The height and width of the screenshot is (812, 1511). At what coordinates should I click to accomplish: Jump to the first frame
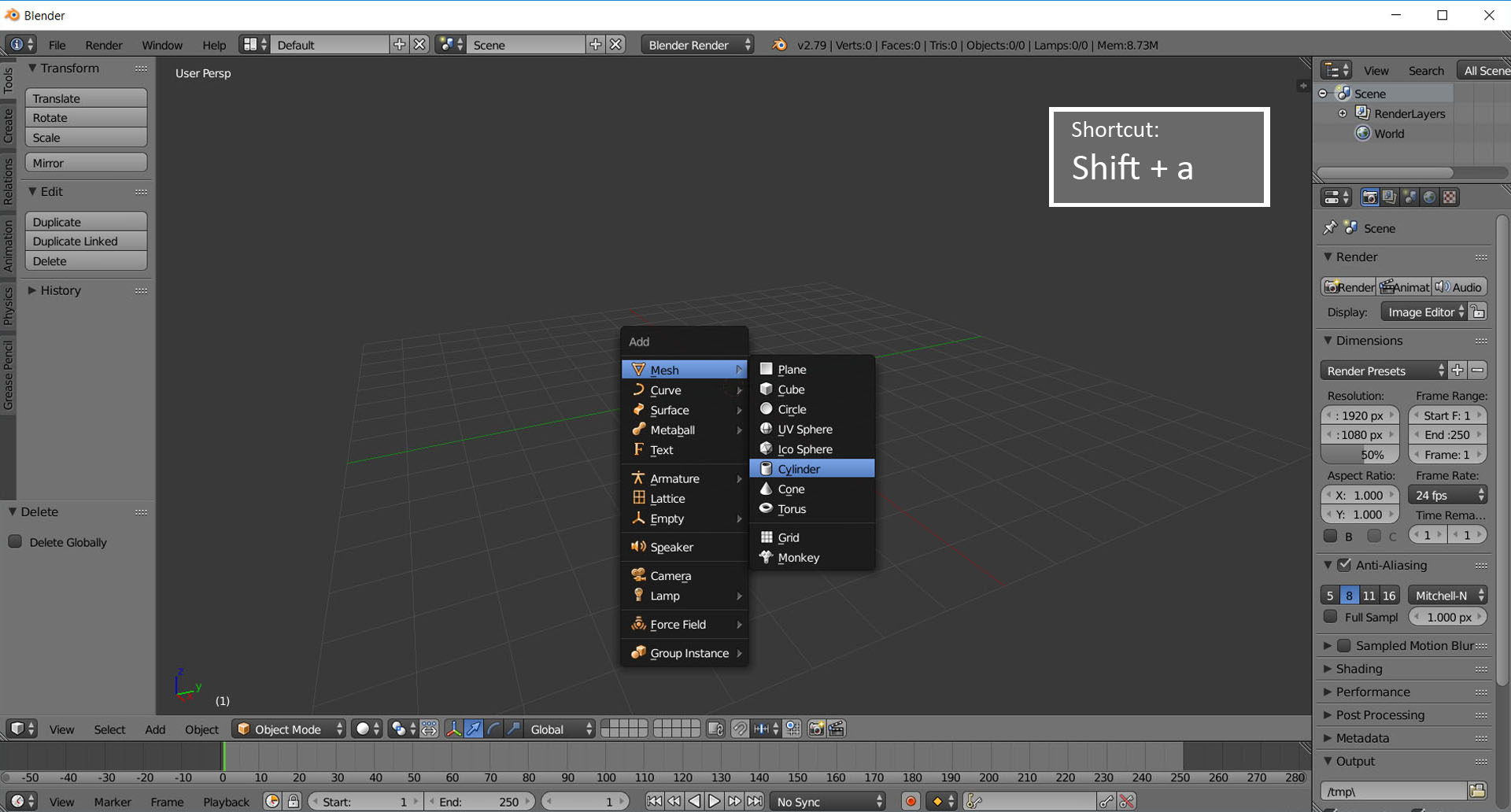click(x=654, y=802)
